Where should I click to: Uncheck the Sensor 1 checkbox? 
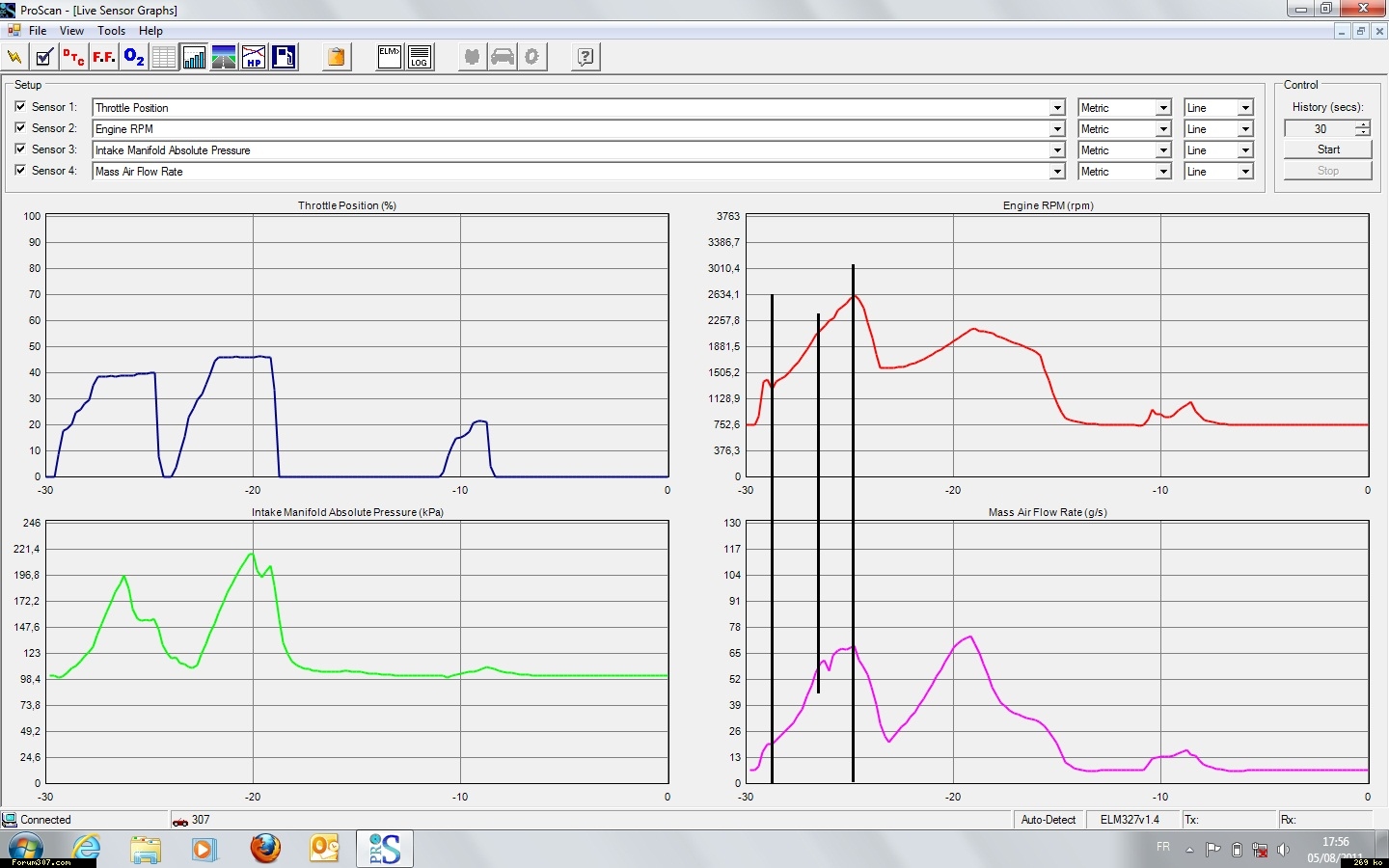(21, 106)
